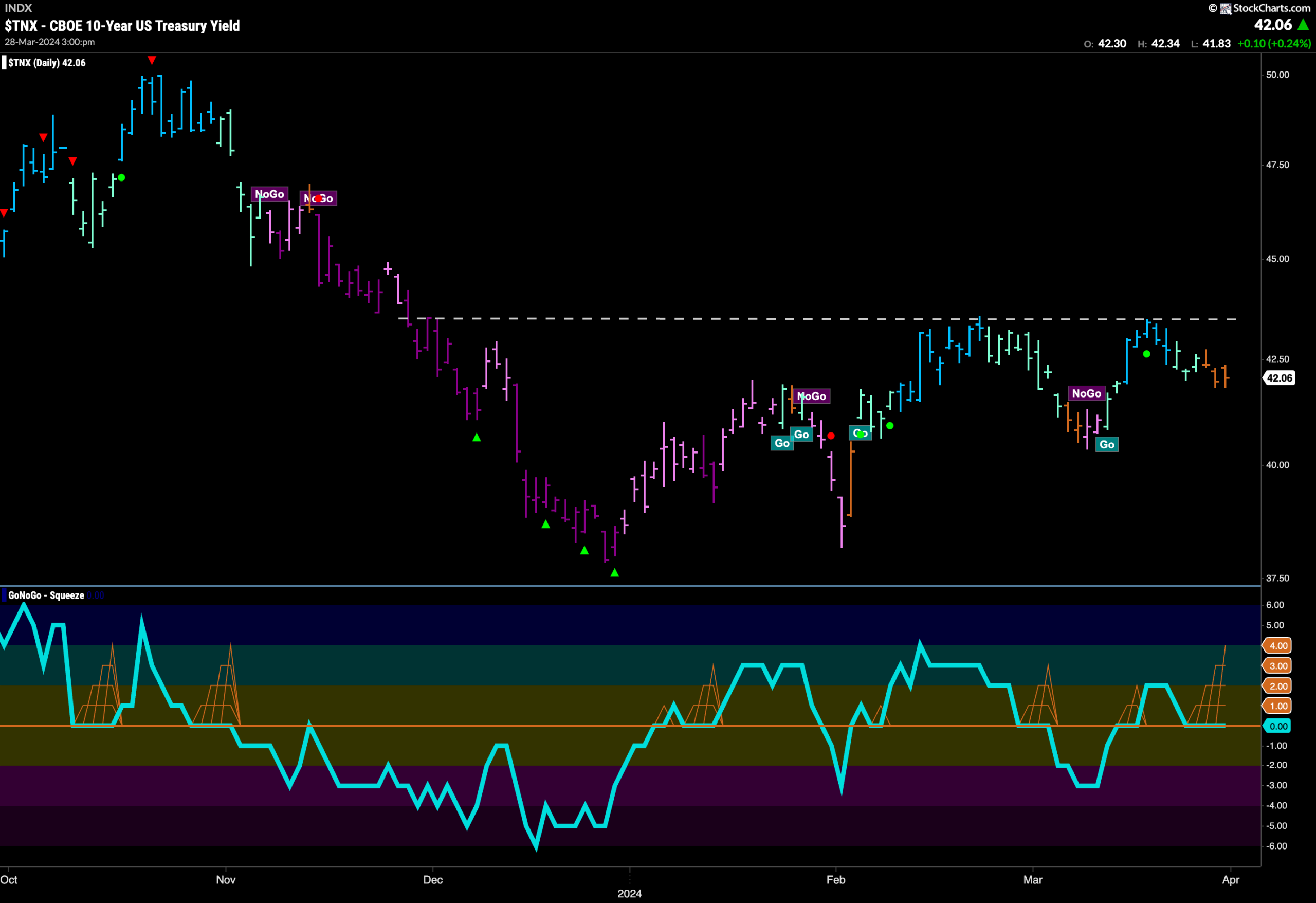Click the cyan 0.00 oscillator value tag

click(x=1278, y=726)
